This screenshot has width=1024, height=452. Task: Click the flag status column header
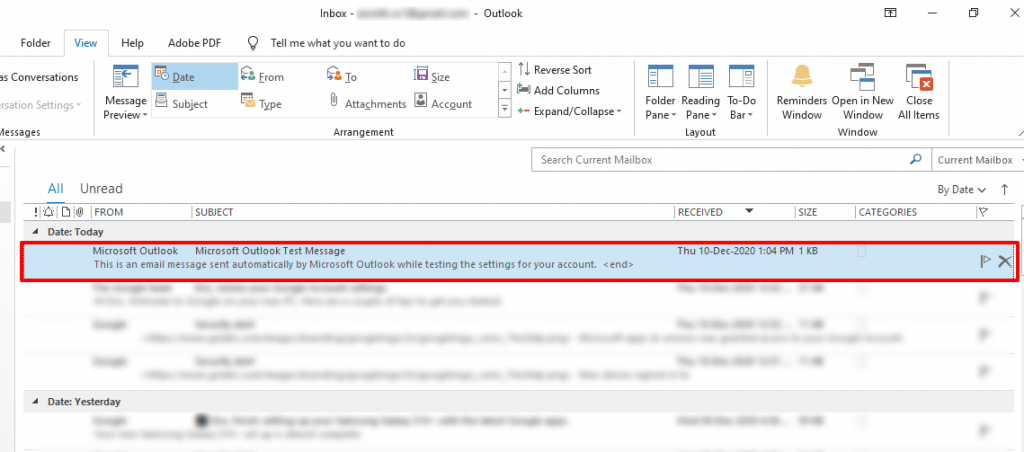pos(983,212)
